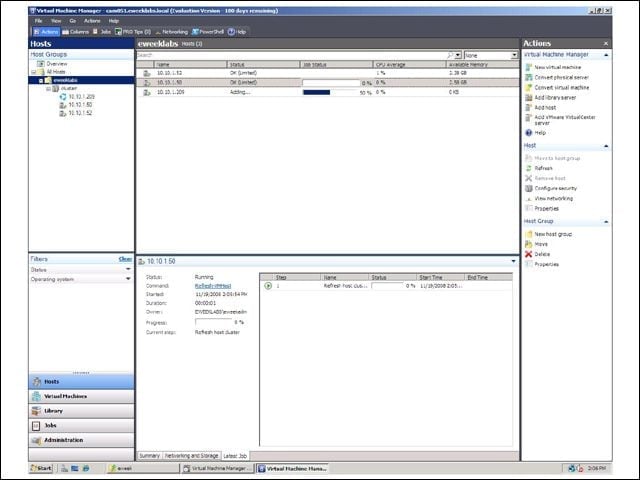The height and width of the screenshot is (480, 640).
Task: Open the File menu
Action: point(38,21)
